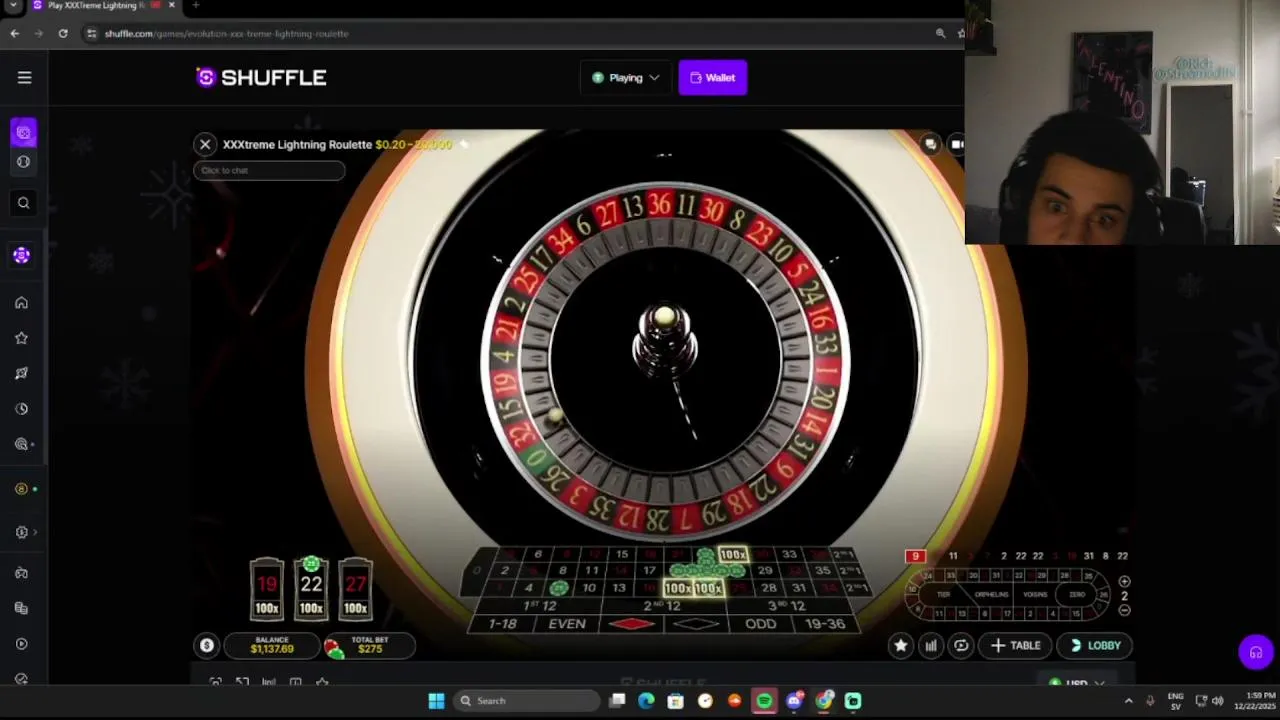
Task: Open the favourite bets star button
Action: point(901,646)
